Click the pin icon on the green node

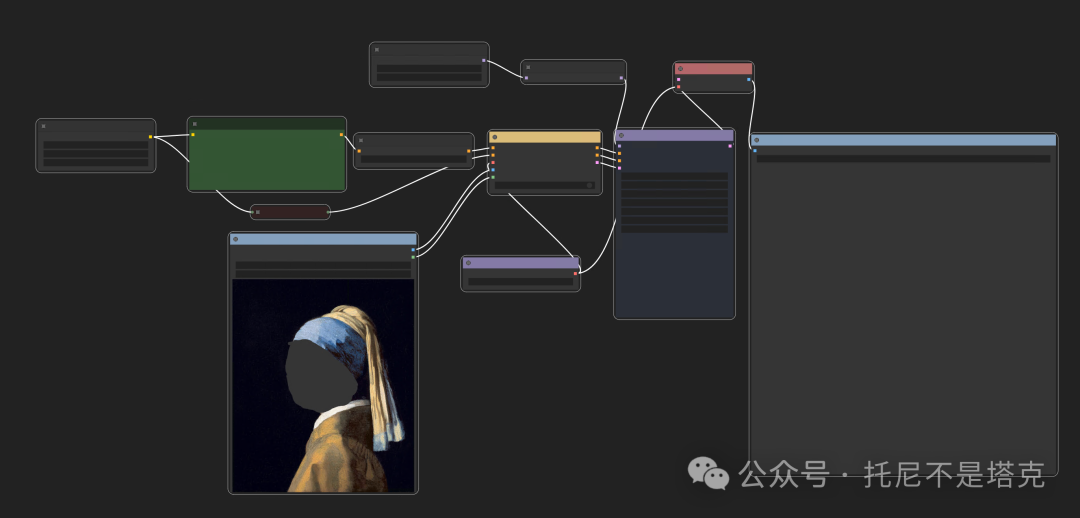(195, 124)
